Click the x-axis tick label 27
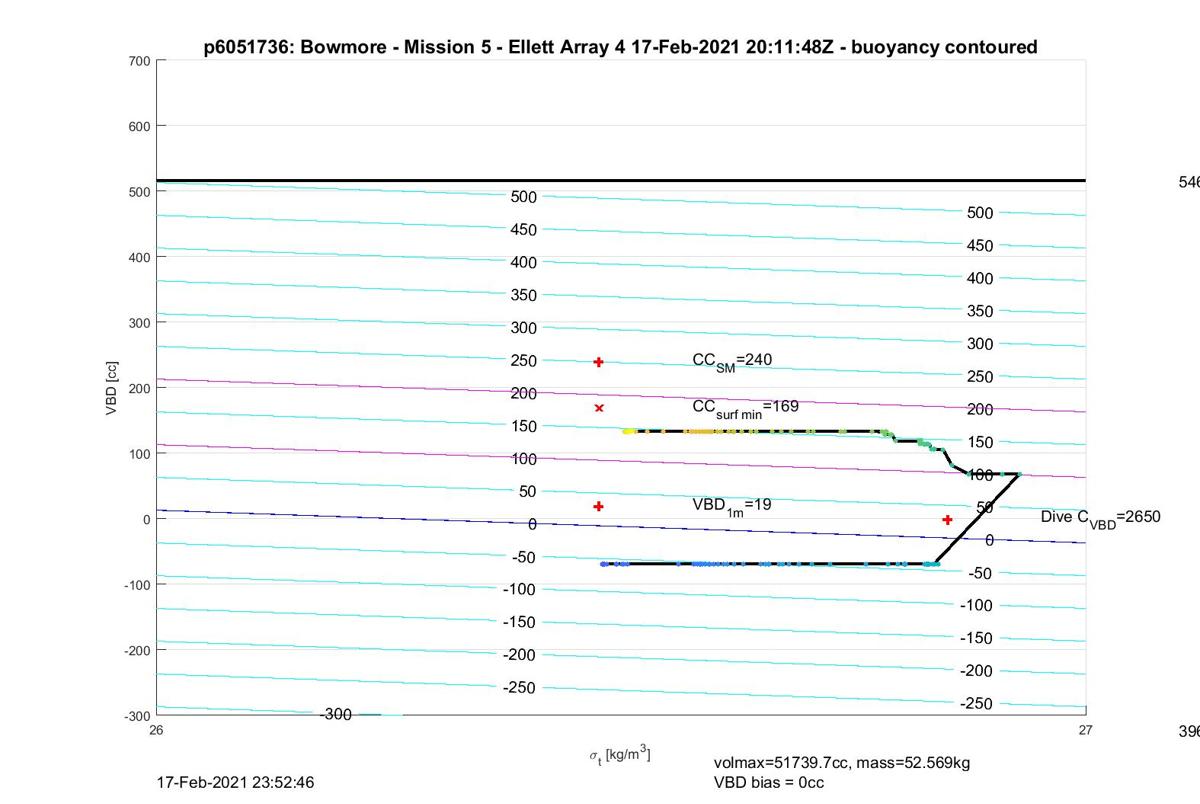 pyautogui.click(x=1086, y=730)
